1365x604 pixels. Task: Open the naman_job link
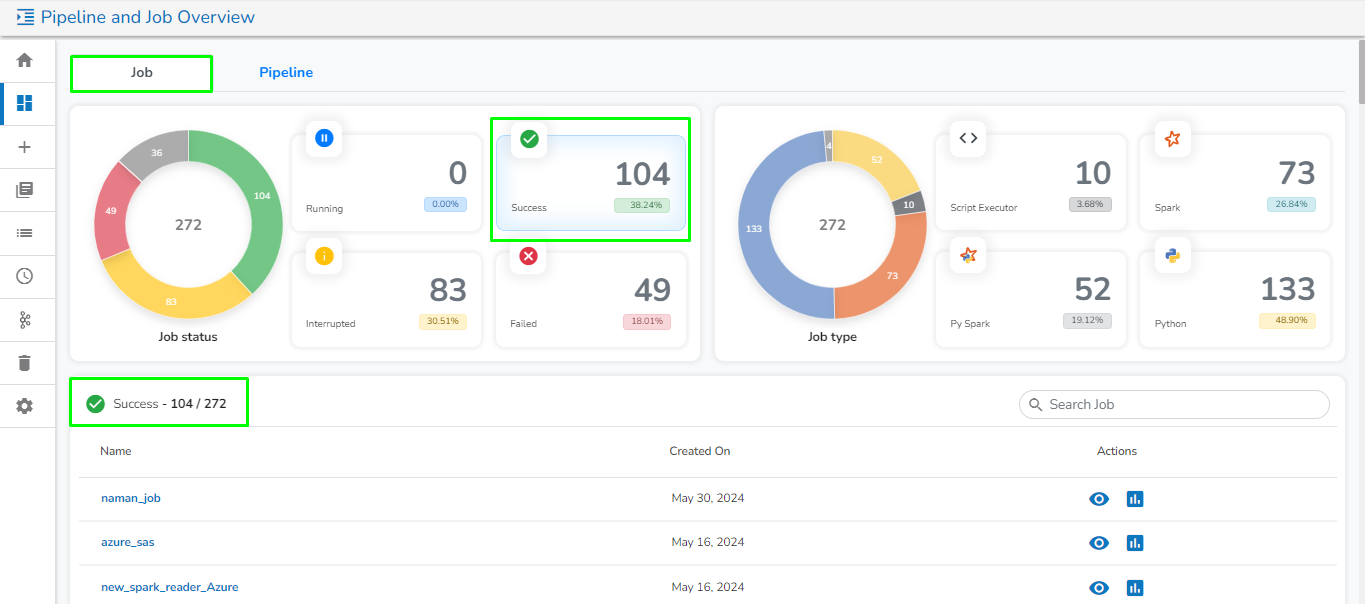pyautogui.click(x=131, y=498)
